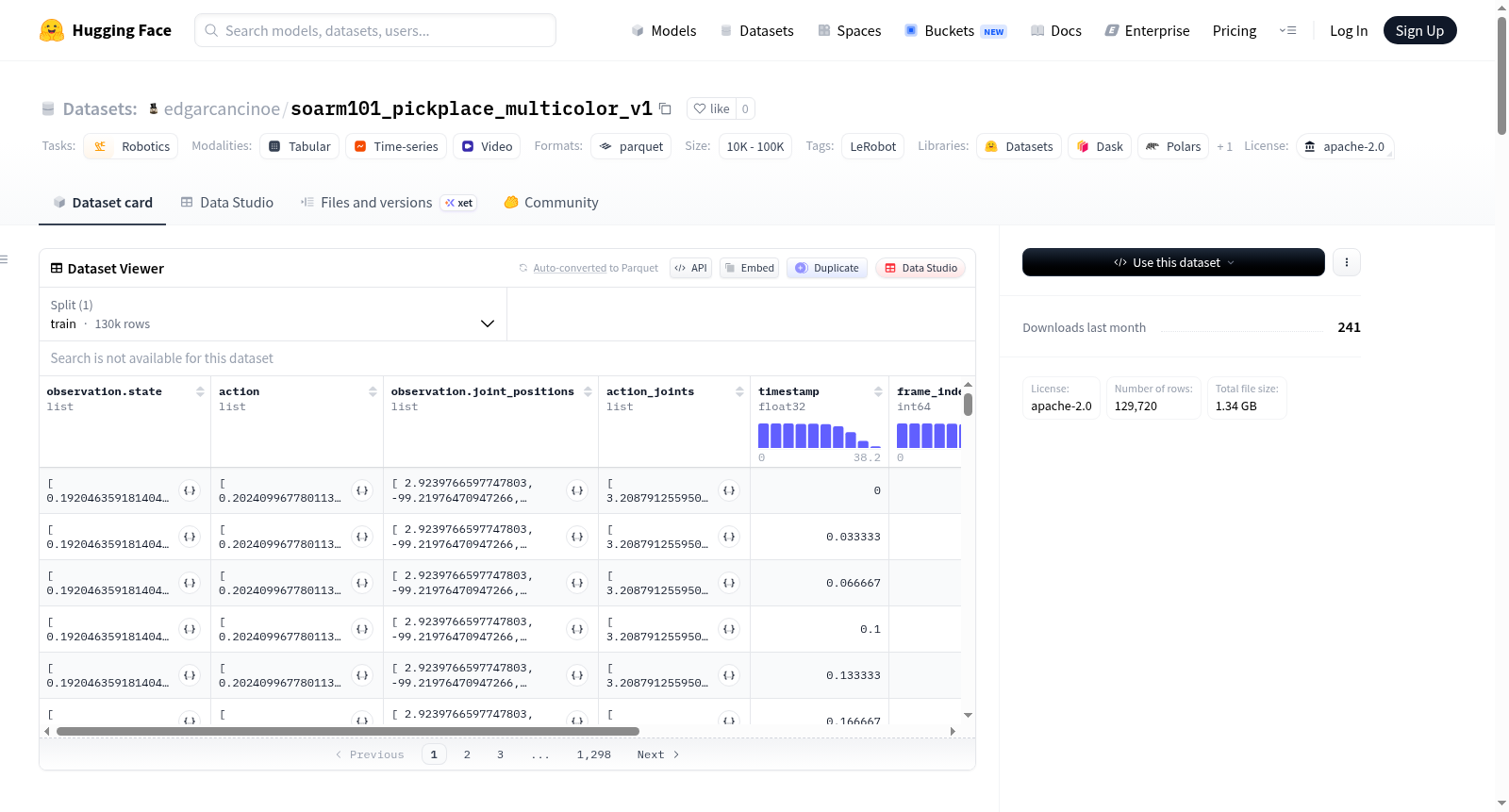Switch to the Dataset card tab
1509x812 pixels.
102,202
